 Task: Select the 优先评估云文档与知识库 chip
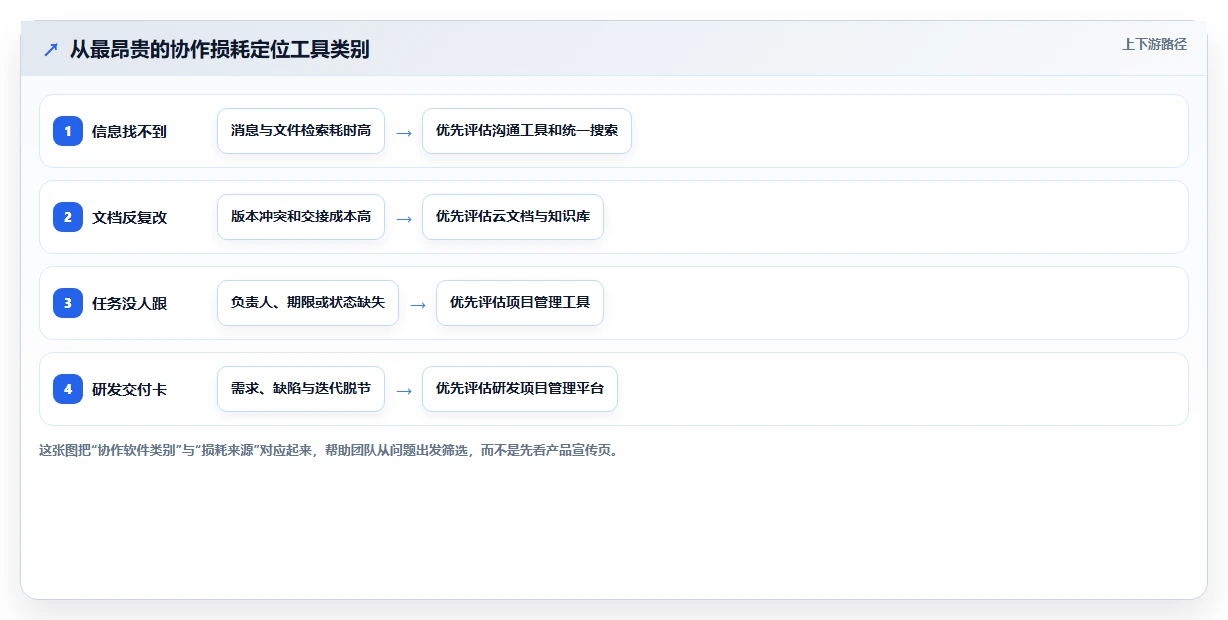[x=513, y=217]
